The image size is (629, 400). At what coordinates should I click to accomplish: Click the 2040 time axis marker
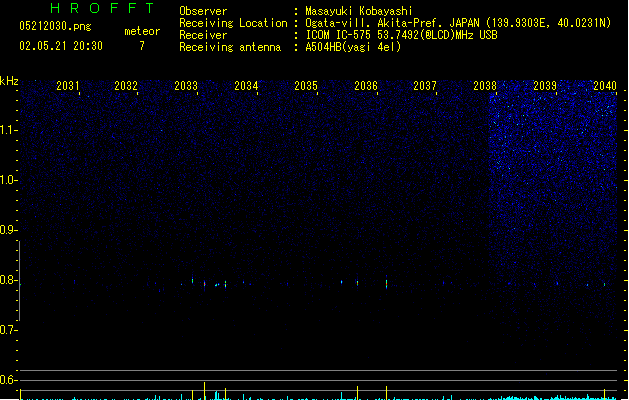605,86
